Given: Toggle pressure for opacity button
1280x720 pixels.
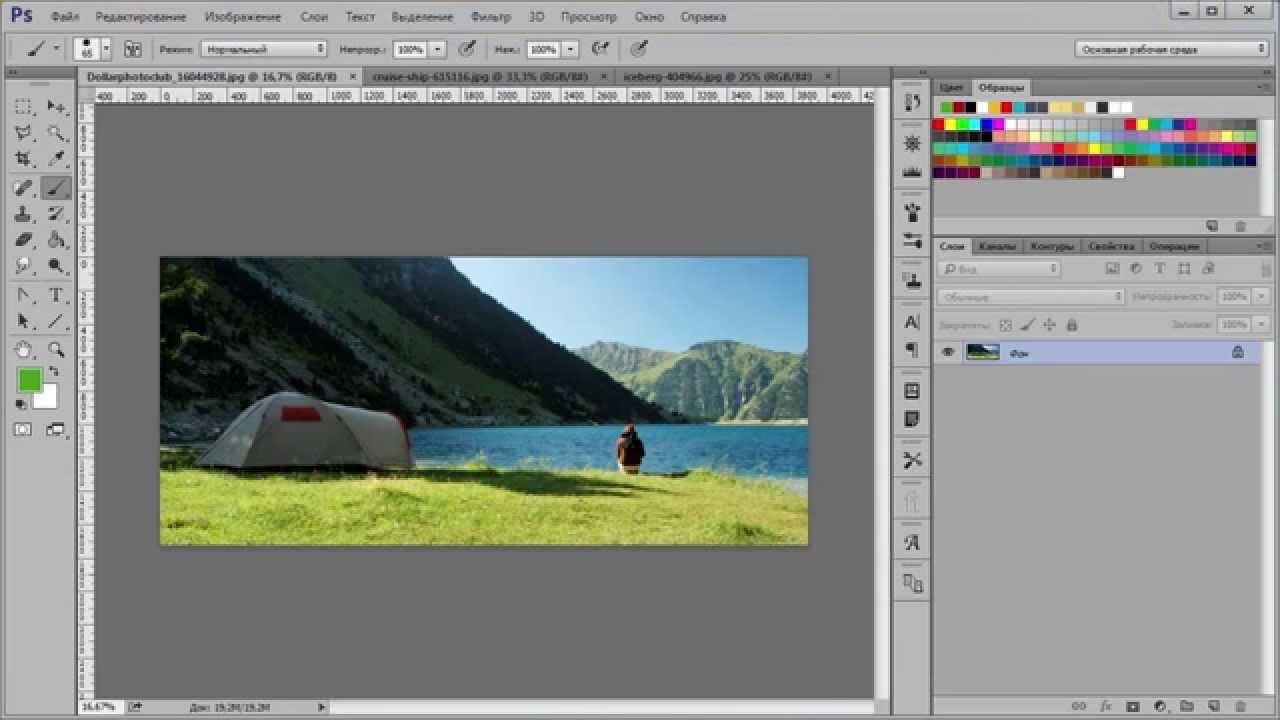Looking at the screenshot, I should tap(466, 48).
